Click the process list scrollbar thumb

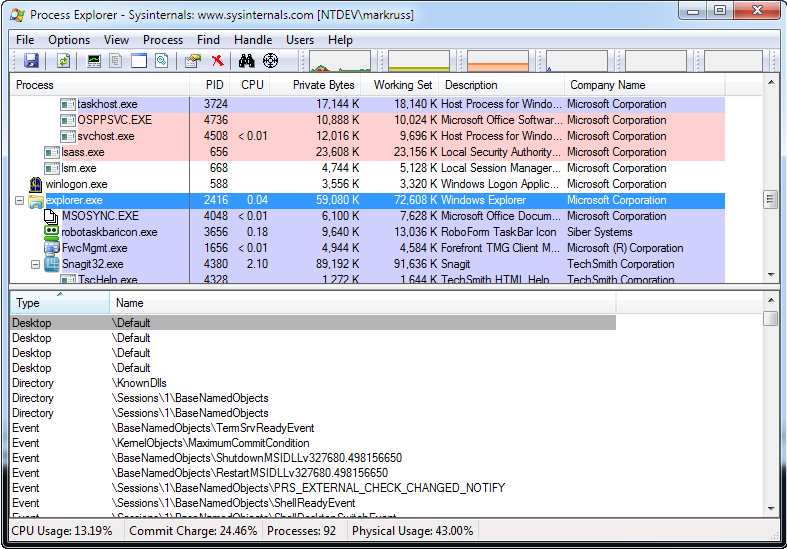click(x=771, y=199)
